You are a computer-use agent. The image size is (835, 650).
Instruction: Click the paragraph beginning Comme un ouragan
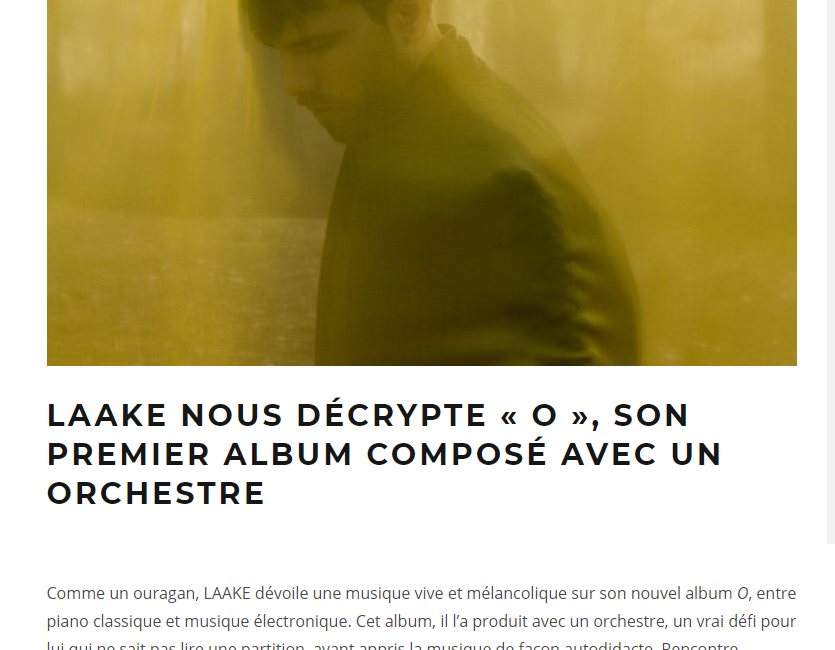pyautogui.click(x=422, y=620)
